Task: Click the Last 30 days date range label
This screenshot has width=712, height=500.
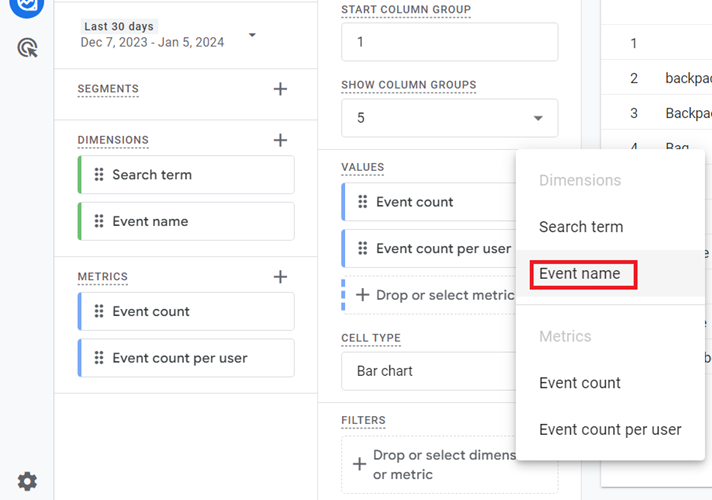Action: tap(119, 26)
